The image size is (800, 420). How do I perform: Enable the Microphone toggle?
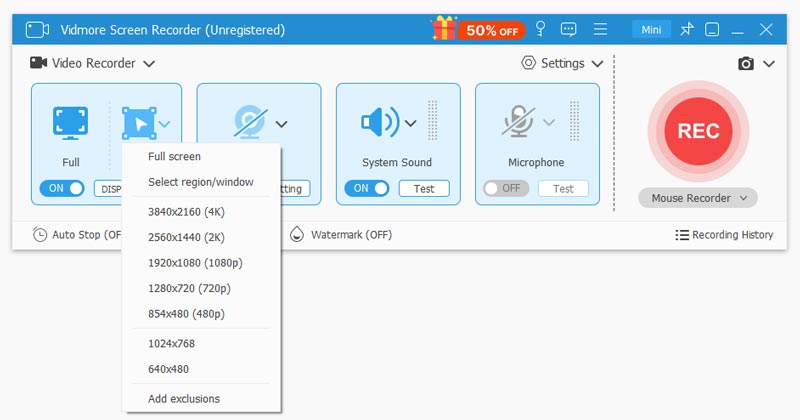[505, 188]
